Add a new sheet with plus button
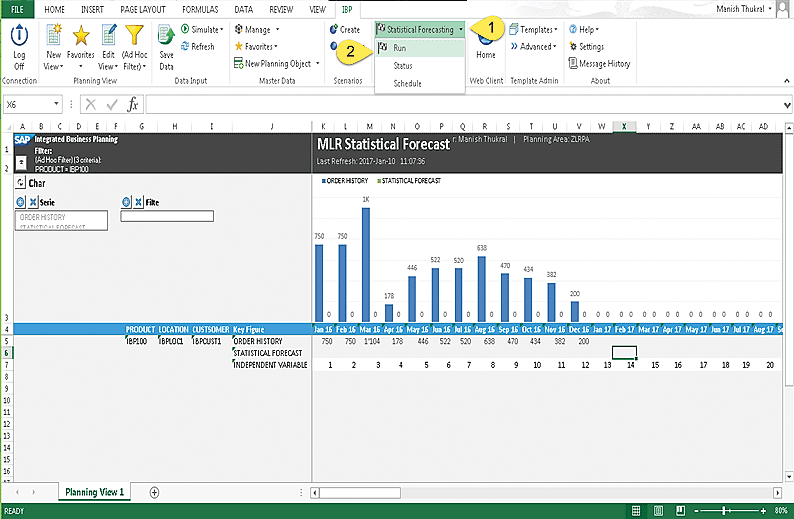The height and width of the screenshot is (519, 794). coord(154,492)
